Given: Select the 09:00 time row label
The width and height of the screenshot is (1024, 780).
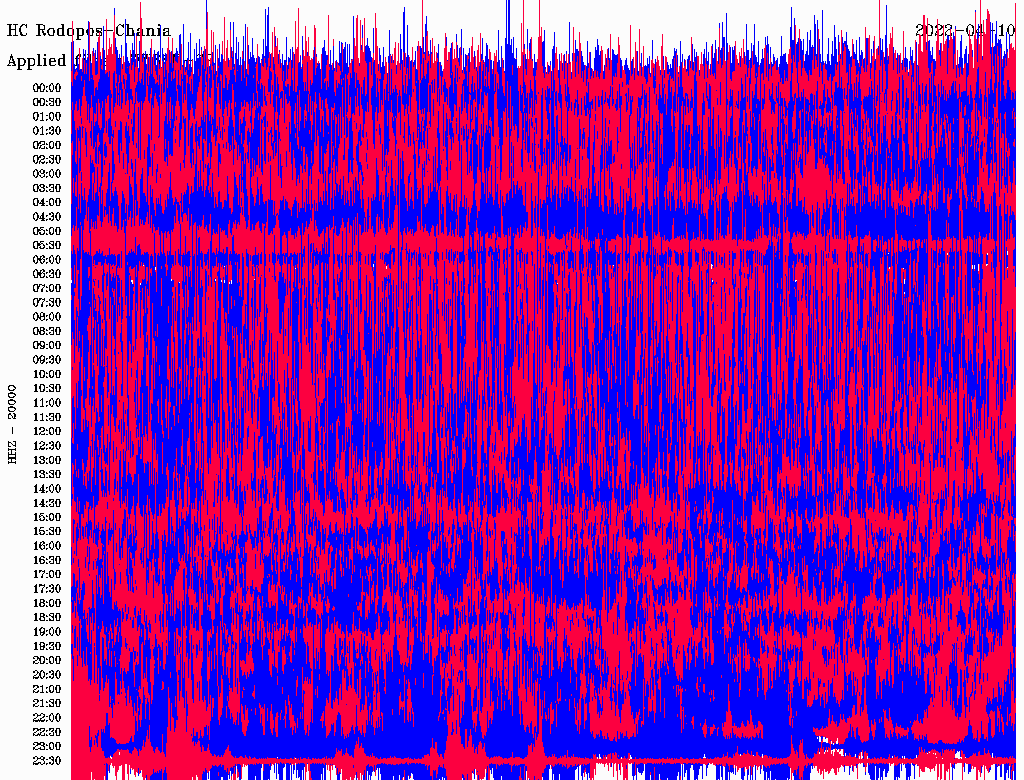Looking at the screenshot, I should (47, 346).
